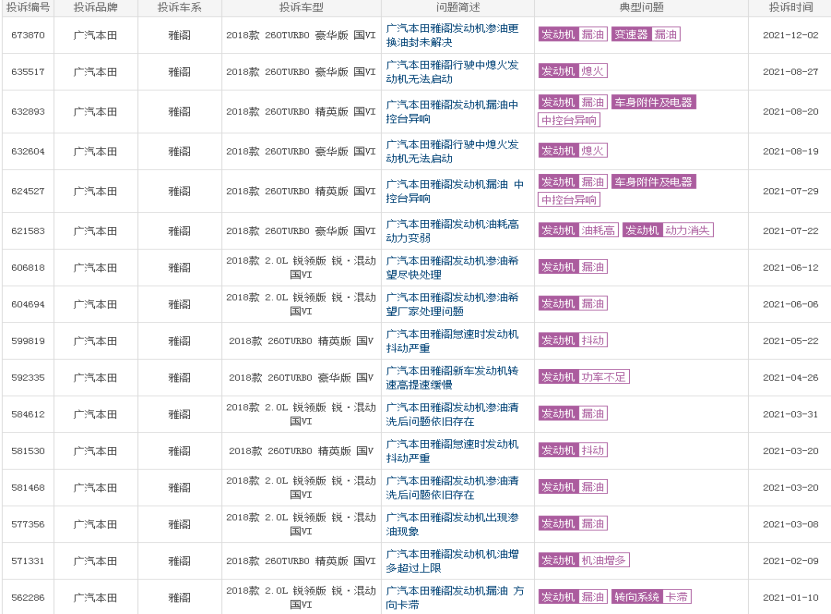Click the 发动机 动力消失 tag
The height and width of the screenshot is (614, 831).
point(668,230)
